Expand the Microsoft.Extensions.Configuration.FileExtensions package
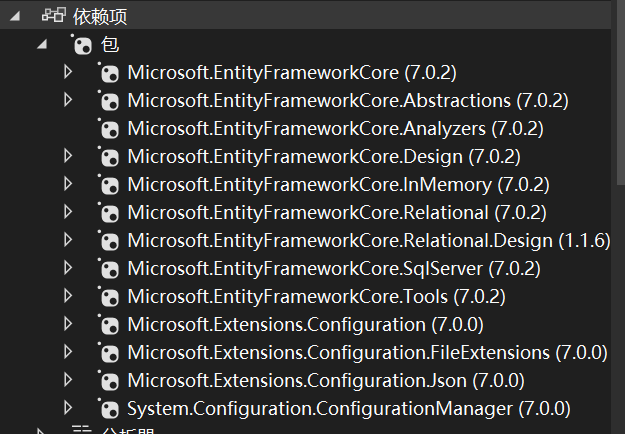The image size is (625, 434). pos(68,352)
